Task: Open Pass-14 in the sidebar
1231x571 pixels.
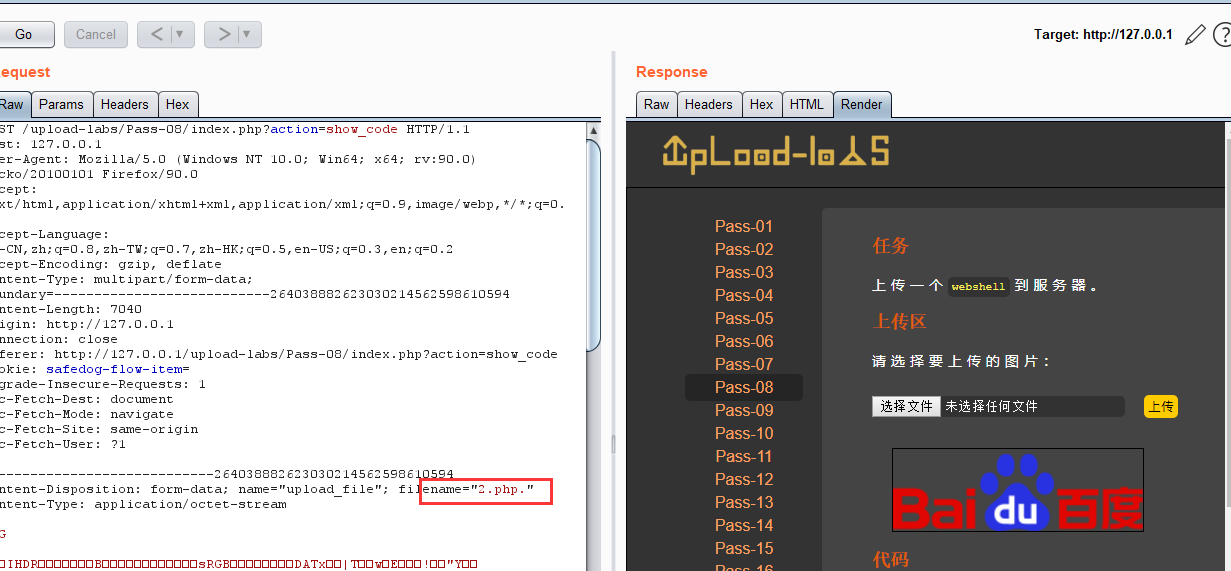Action: click(x=744, y=525)
